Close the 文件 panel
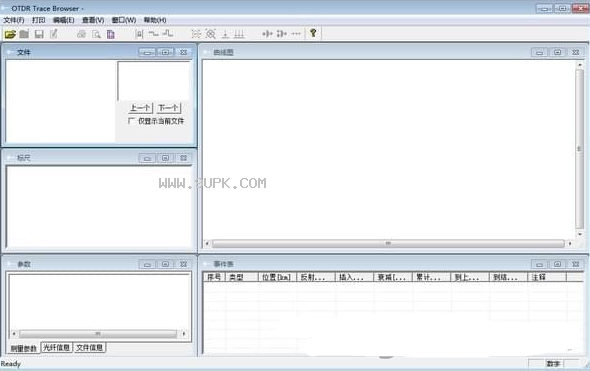Viewport: 590px width, 371px height. coord(184,52)
